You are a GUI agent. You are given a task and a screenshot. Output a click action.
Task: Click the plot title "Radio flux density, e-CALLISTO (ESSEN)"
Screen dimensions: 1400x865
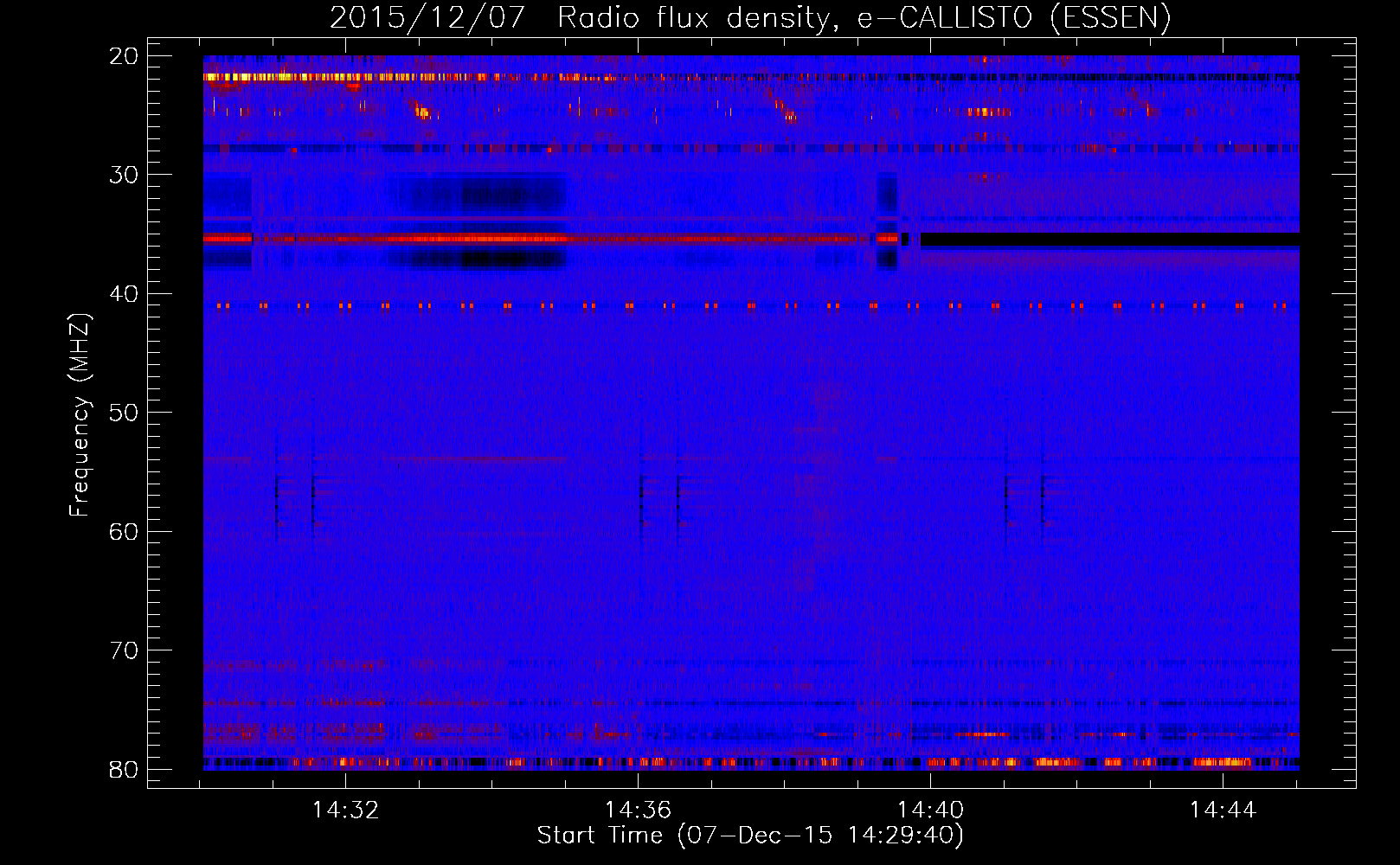864,18
